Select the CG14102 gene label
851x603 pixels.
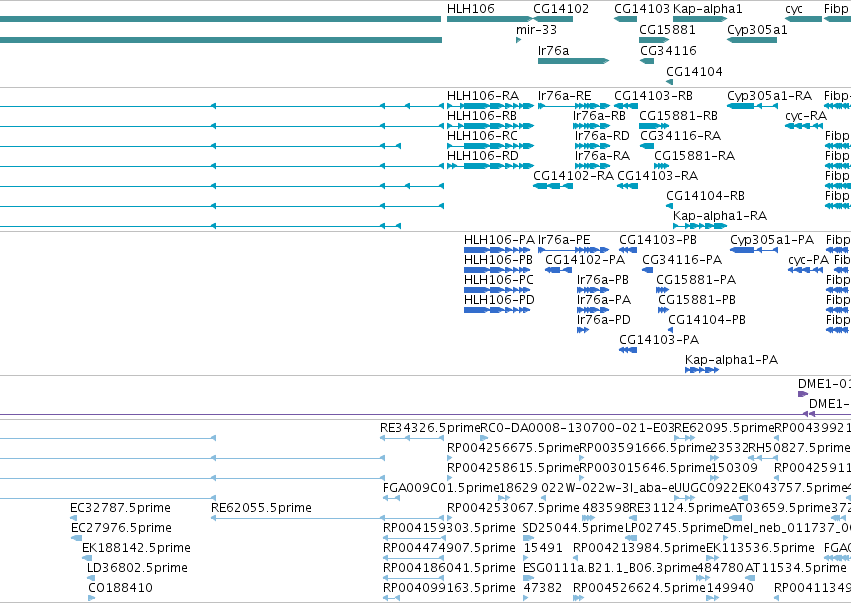[561, 9]
